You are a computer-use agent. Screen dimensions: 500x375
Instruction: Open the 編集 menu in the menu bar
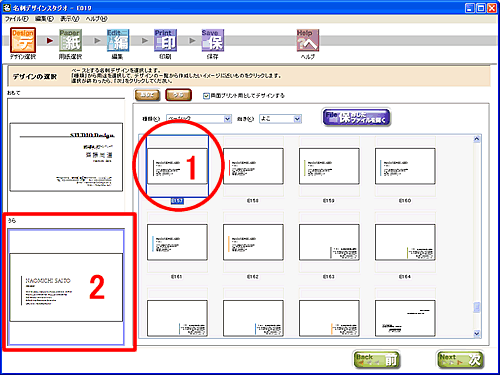(x=44, y=19)
